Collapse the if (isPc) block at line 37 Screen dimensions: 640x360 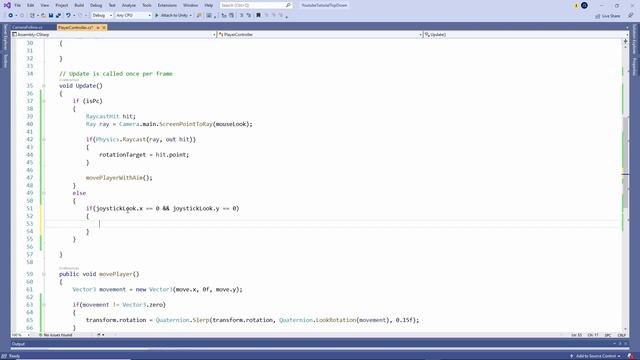click(44, 101)
